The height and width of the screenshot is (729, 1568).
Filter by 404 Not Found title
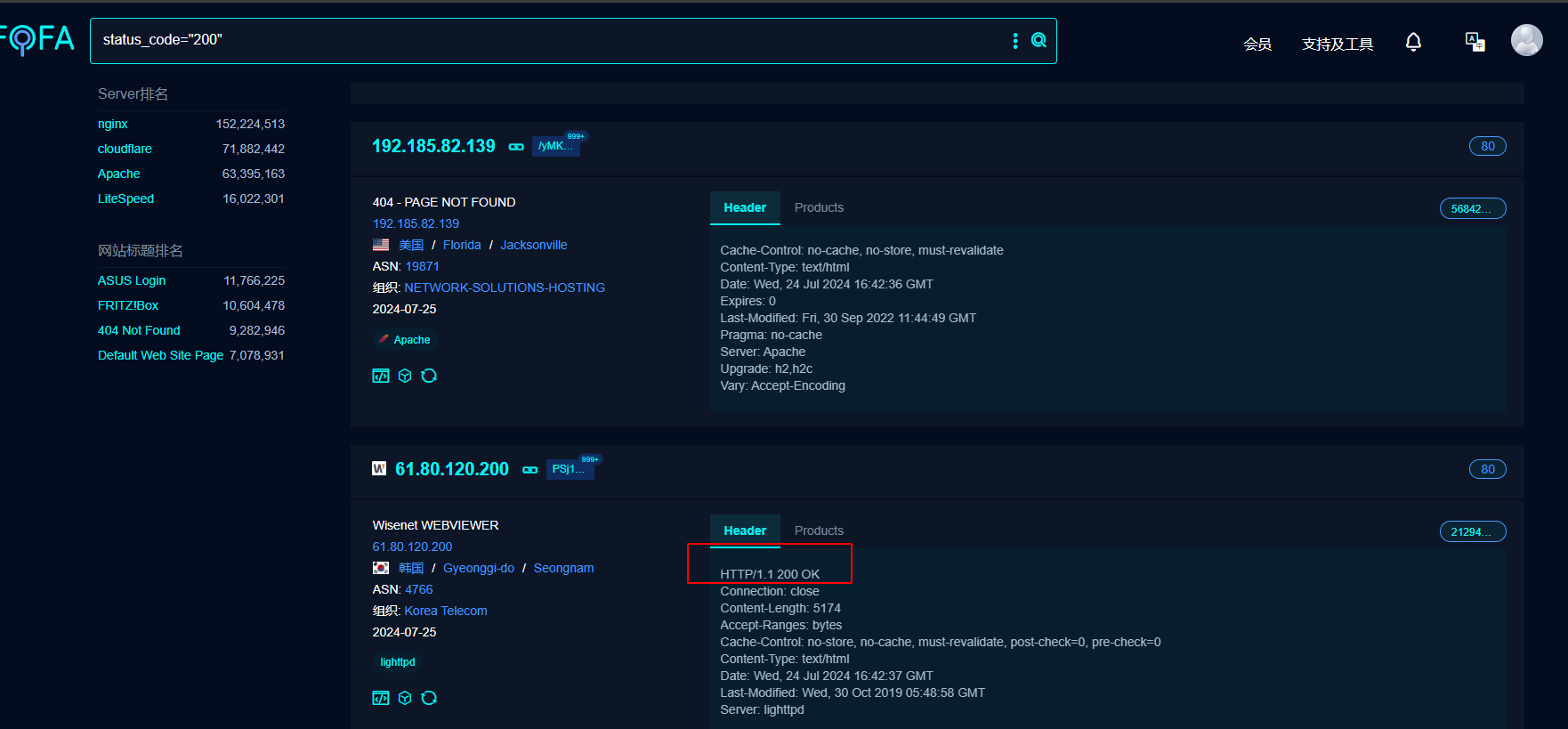139,330
